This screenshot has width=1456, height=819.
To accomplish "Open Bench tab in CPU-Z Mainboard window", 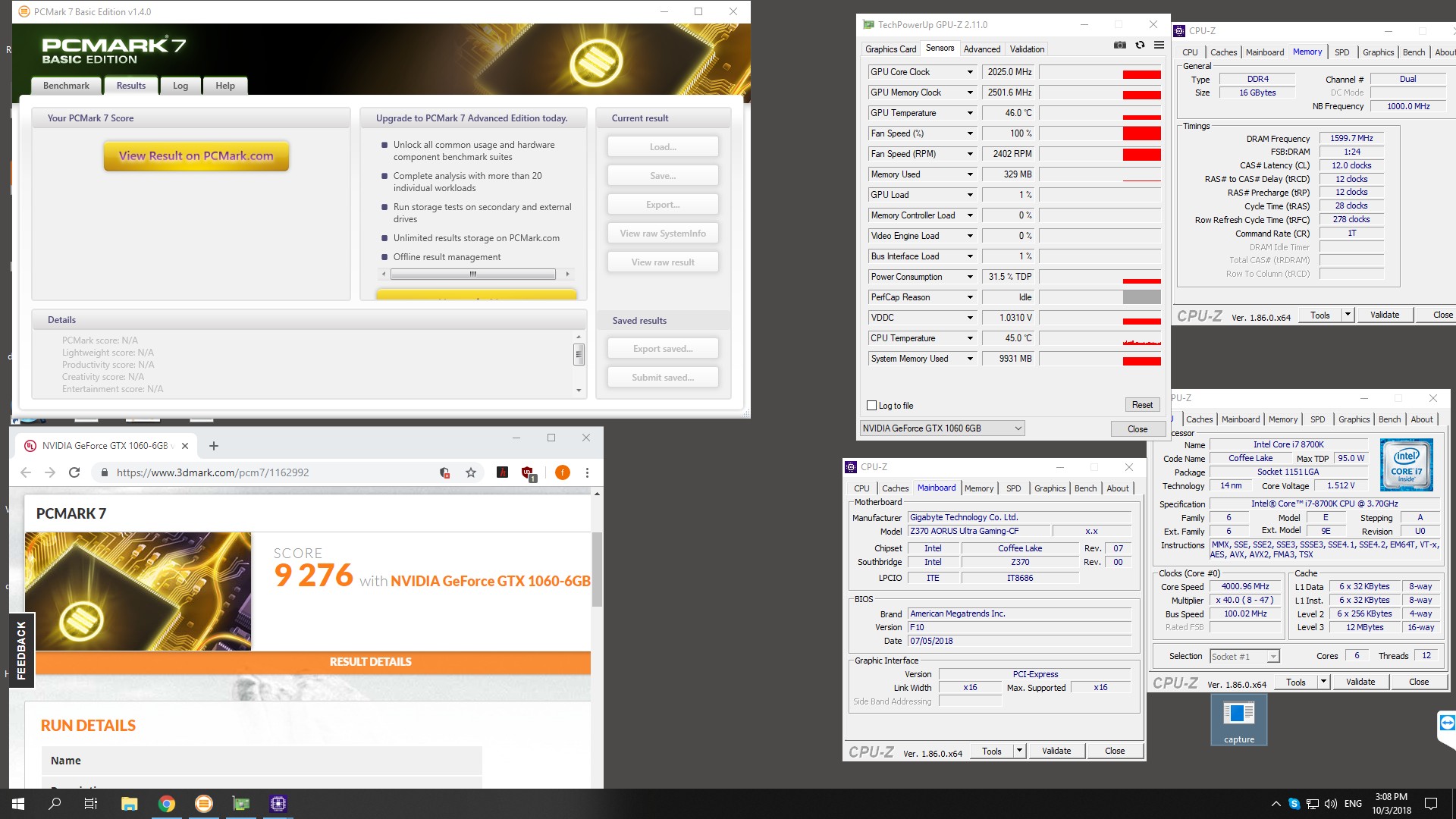I will 1085,488.
